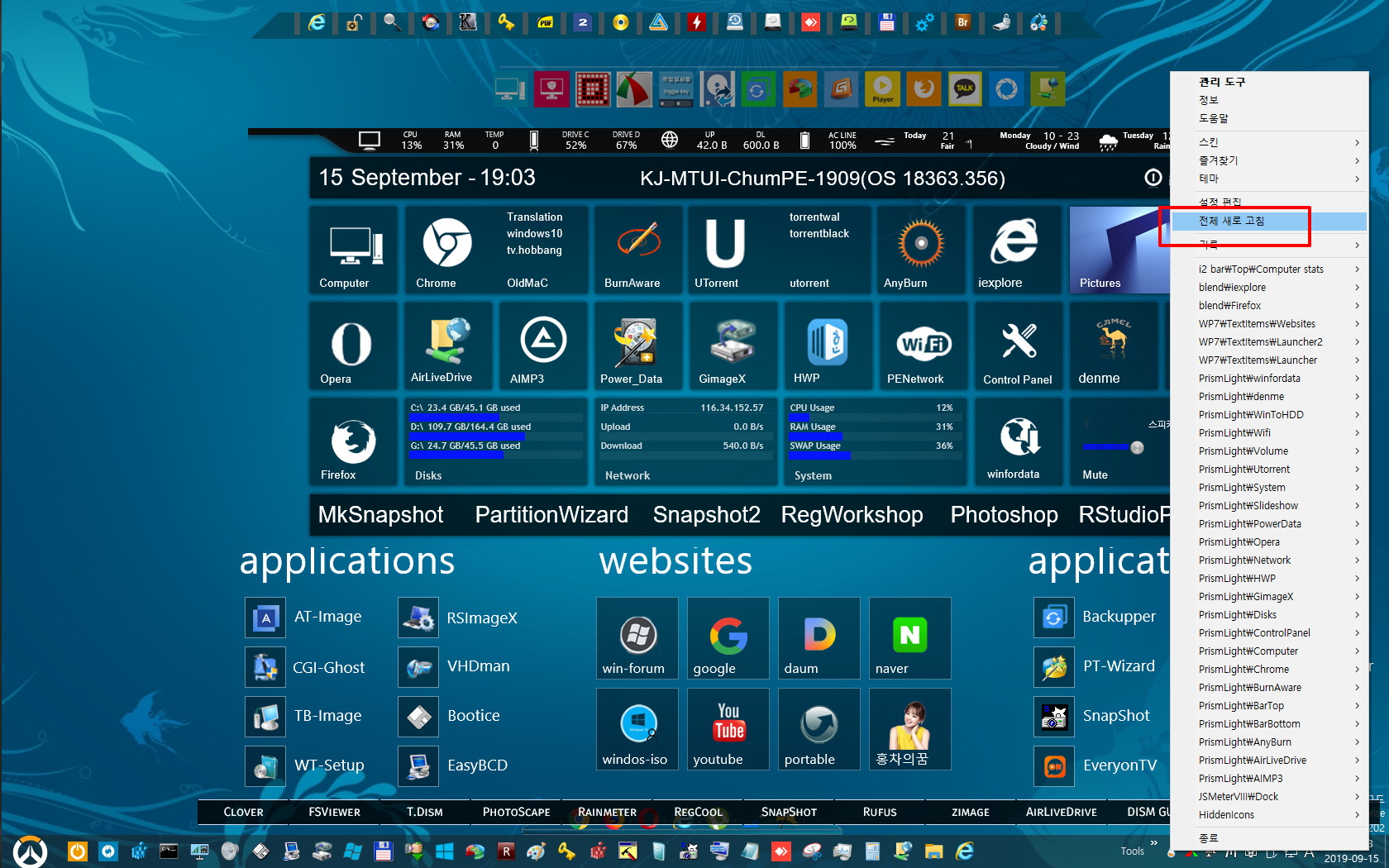Image resolution: width=1389 pixels, height=868 pixels.
Task: Launch AT-Image application
Action: 304,618
